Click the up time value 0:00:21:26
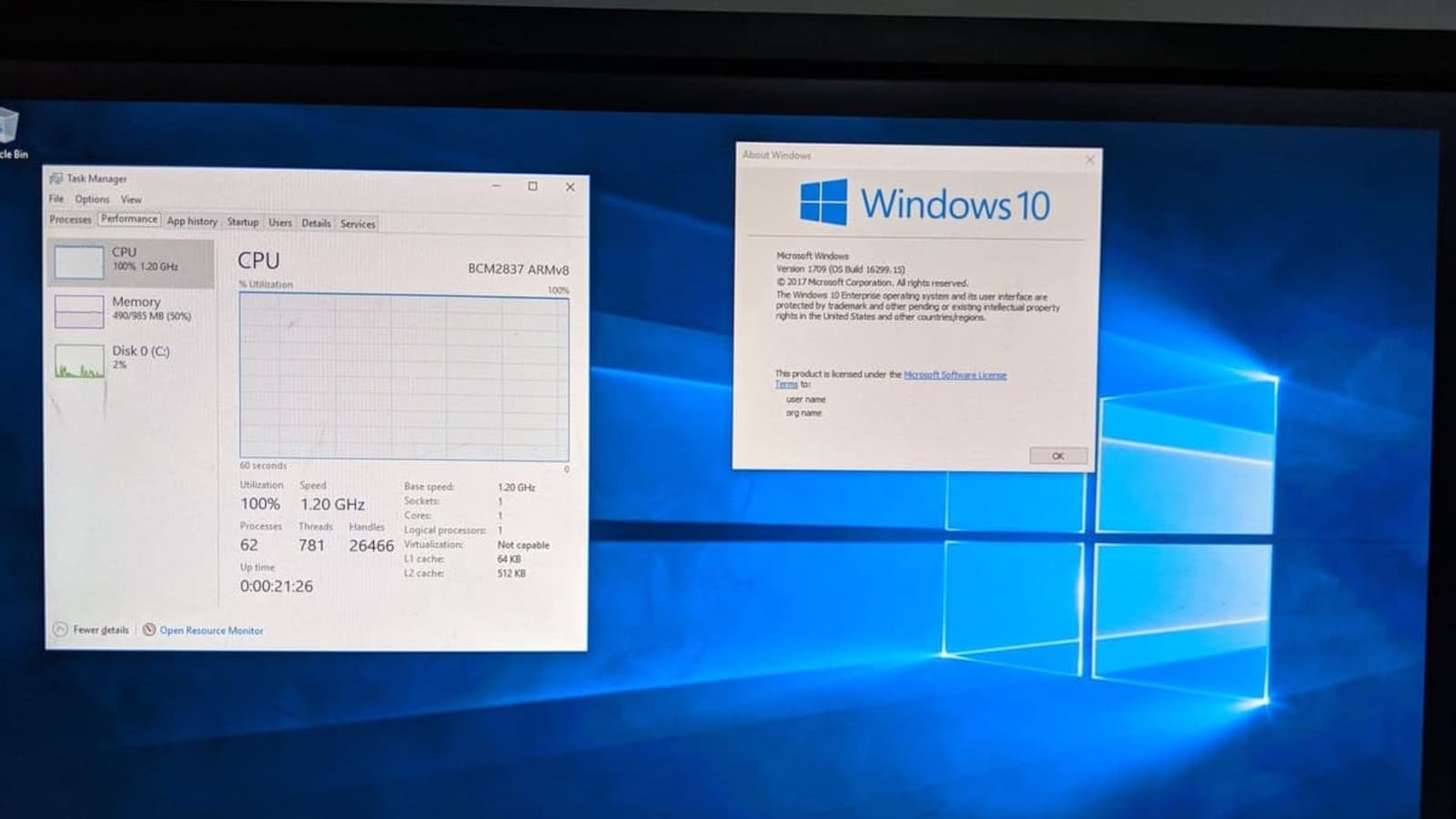 point(277,587)
